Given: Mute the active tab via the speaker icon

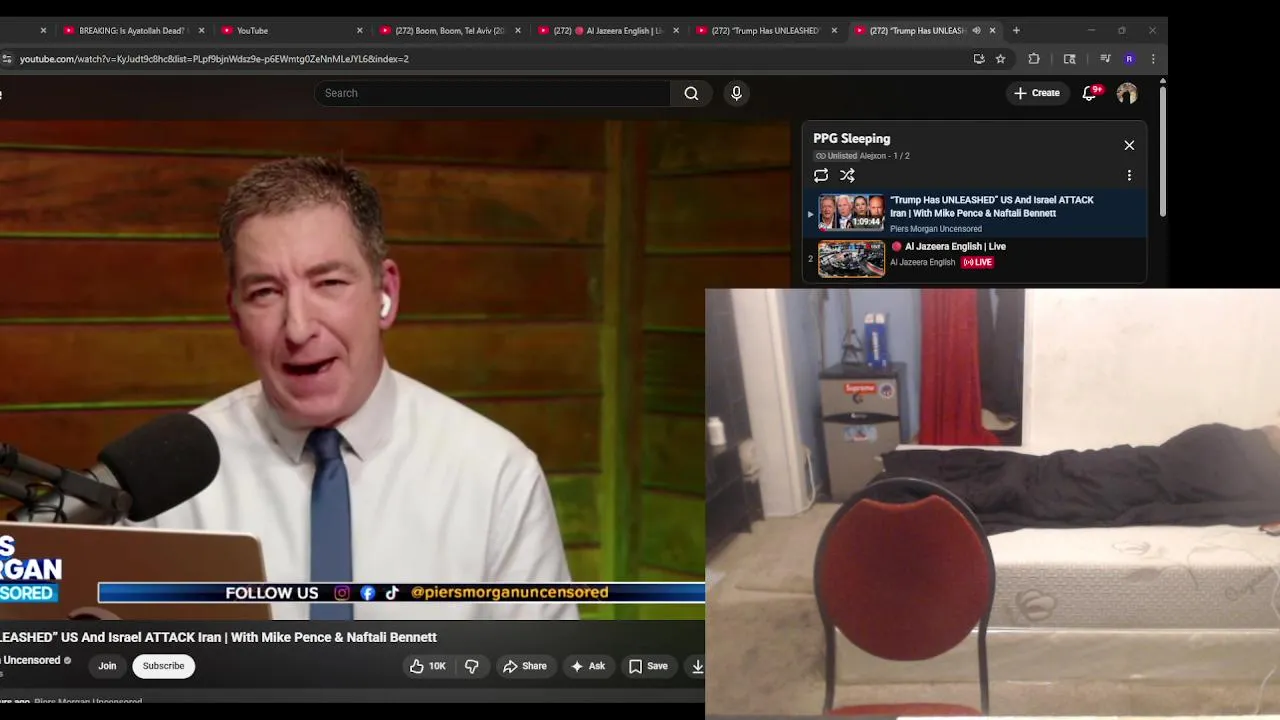Looking at the screenshot, I should pos(976,30).
